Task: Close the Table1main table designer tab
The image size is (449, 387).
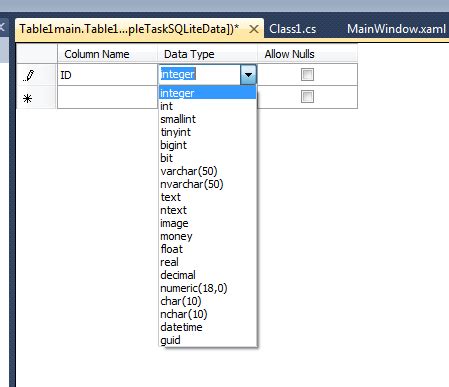Action: tap(254, 29)
